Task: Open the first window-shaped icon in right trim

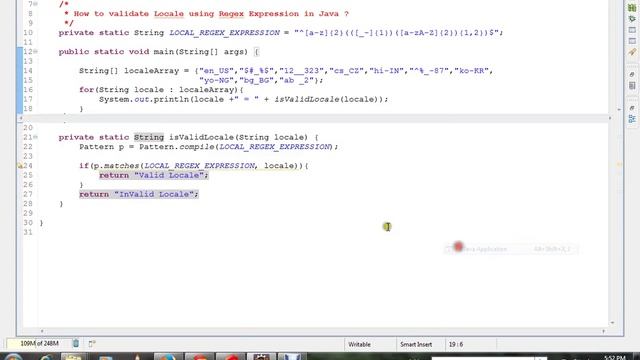Action: coord(632,30)
